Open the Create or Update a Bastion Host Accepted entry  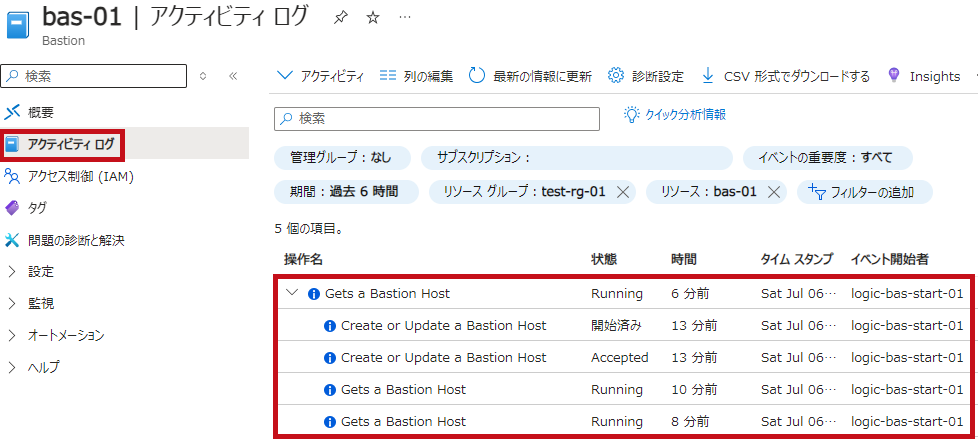[x=443, y=358]
